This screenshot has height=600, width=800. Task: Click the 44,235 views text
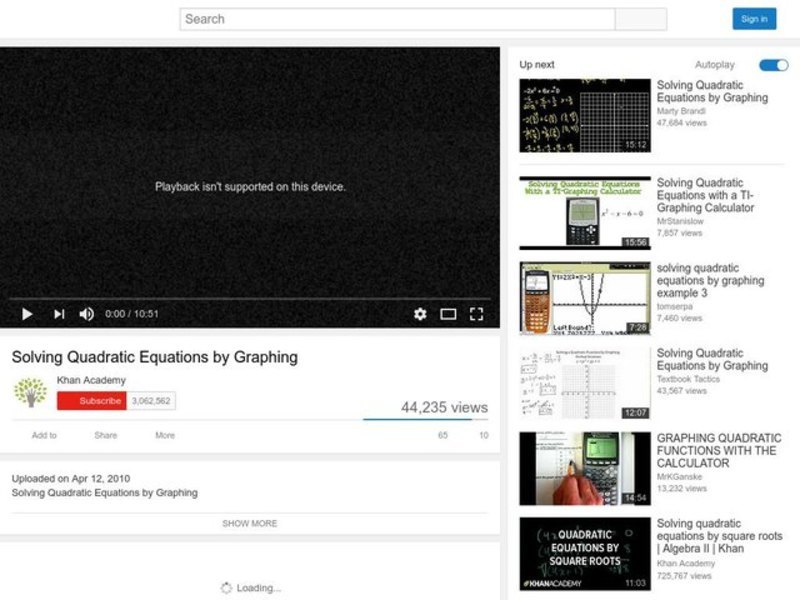(444, 407)
